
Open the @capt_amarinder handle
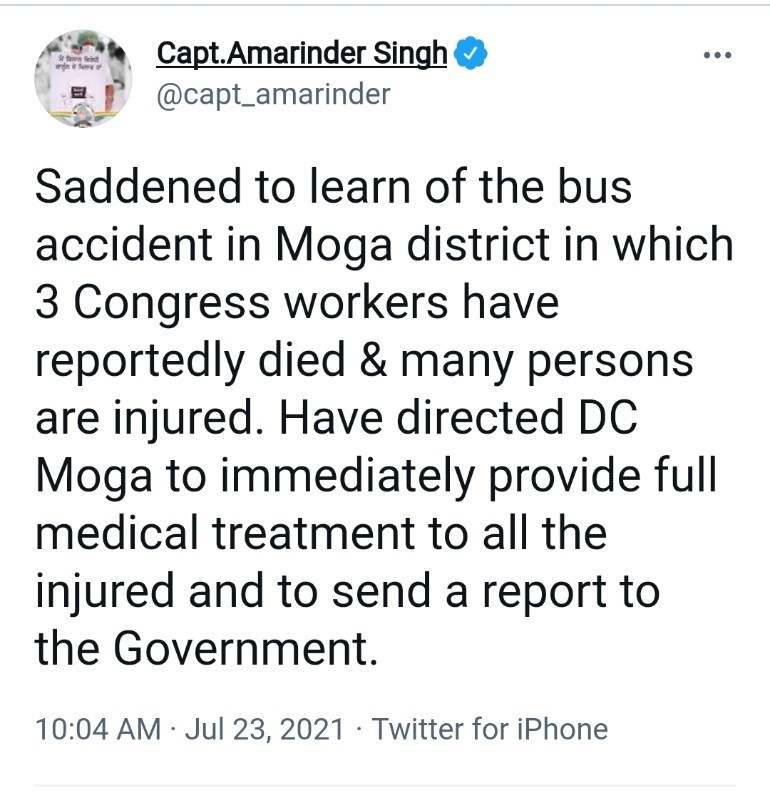point(273,94)
